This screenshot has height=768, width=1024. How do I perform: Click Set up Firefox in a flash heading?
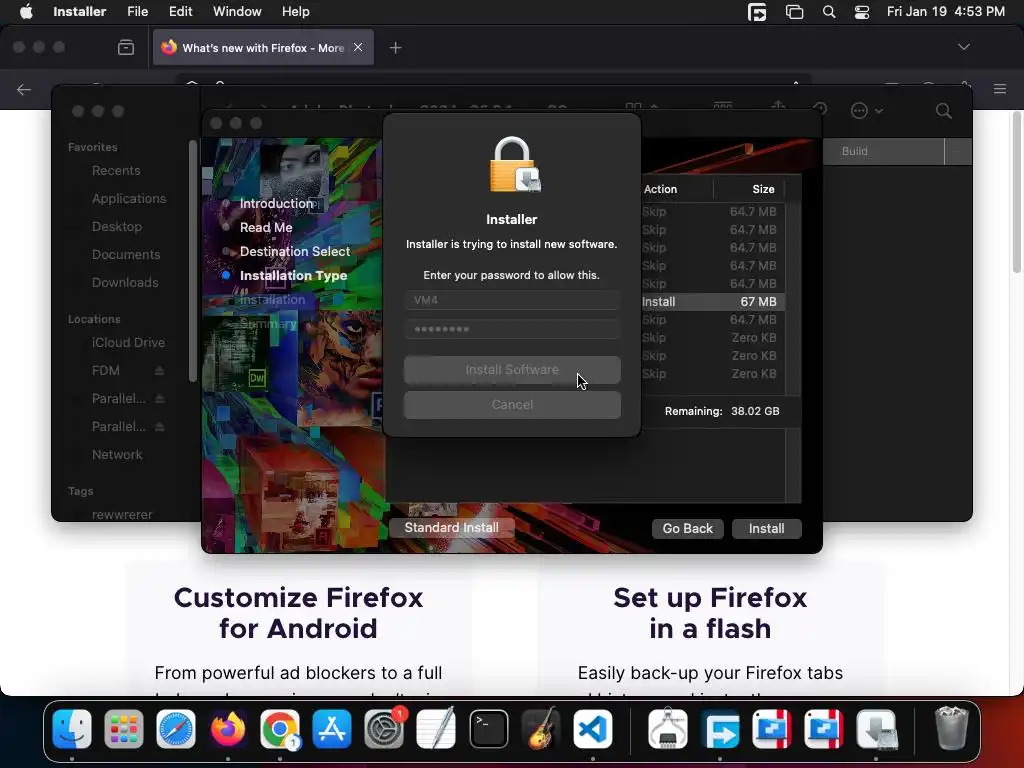point(711,613)
